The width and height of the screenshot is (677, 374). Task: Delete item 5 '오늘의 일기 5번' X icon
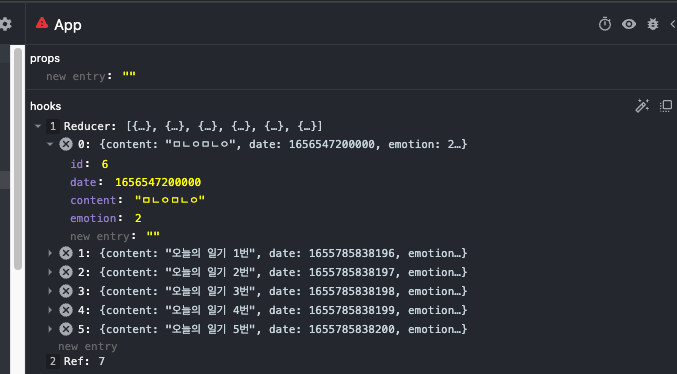pyautogui.click(x=66, y=329)
